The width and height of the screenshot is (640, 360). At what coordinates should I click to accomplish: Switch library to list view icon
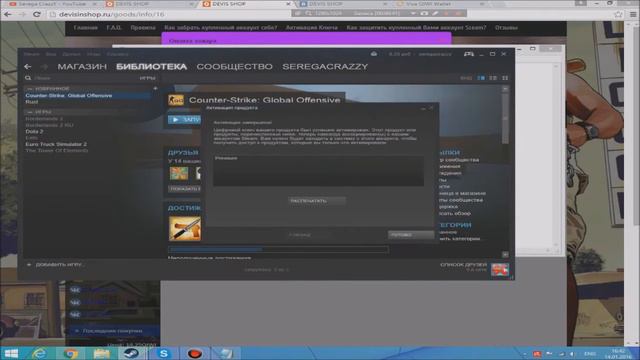pos(493,78)
